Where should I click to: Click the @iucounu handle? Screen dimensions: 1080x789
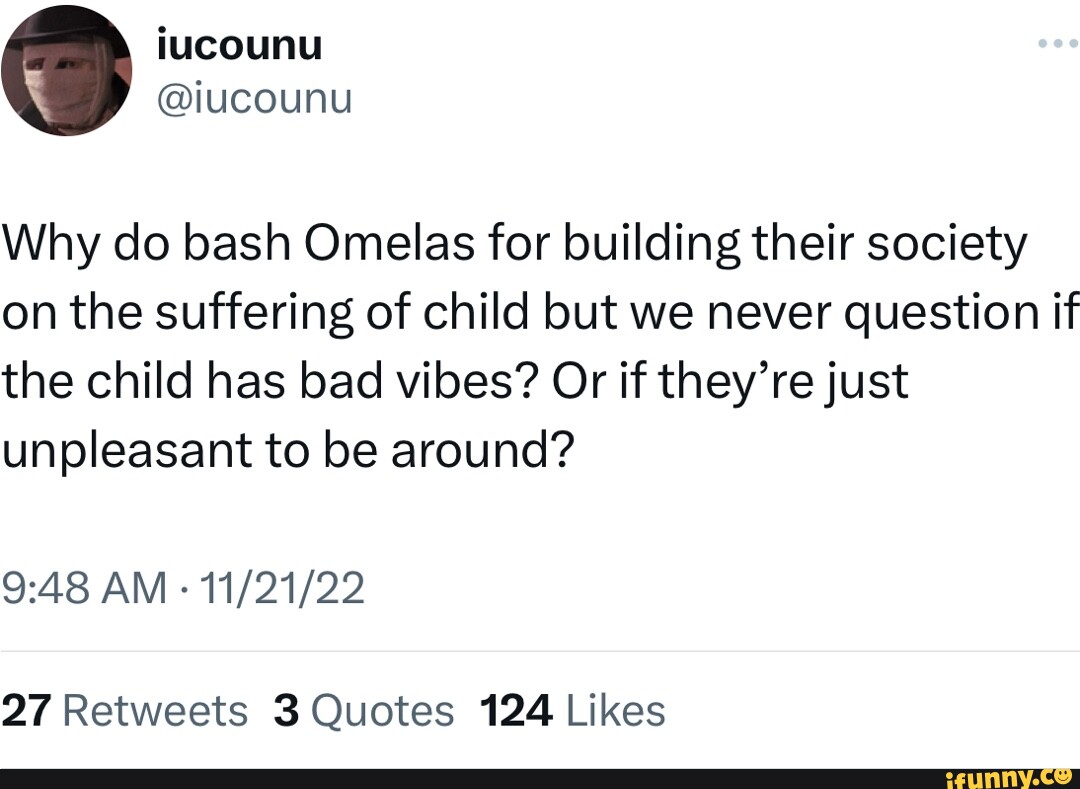click(x=255, y=98)
